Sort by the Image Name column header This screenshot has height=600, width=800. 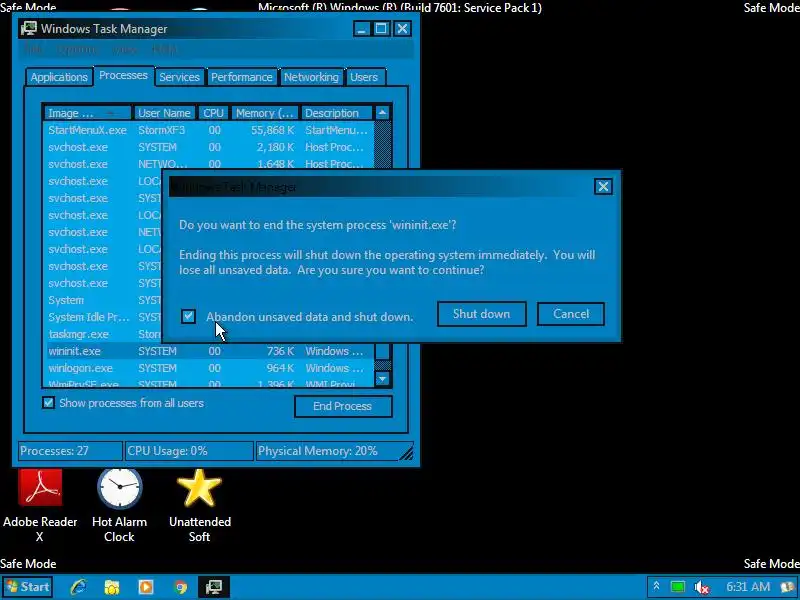tap(88, 113)
